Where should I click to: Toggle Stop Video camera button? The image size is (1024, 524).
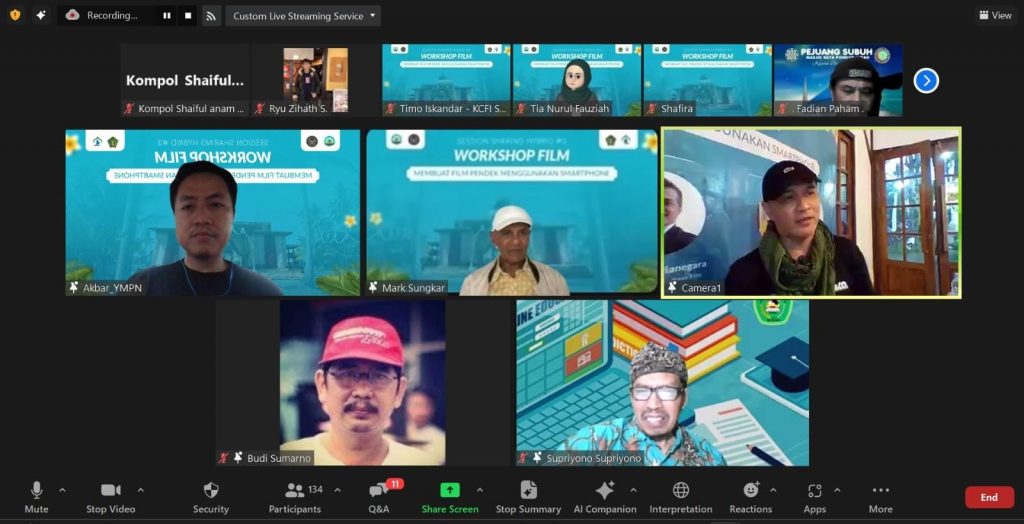[x=110, y=490]
